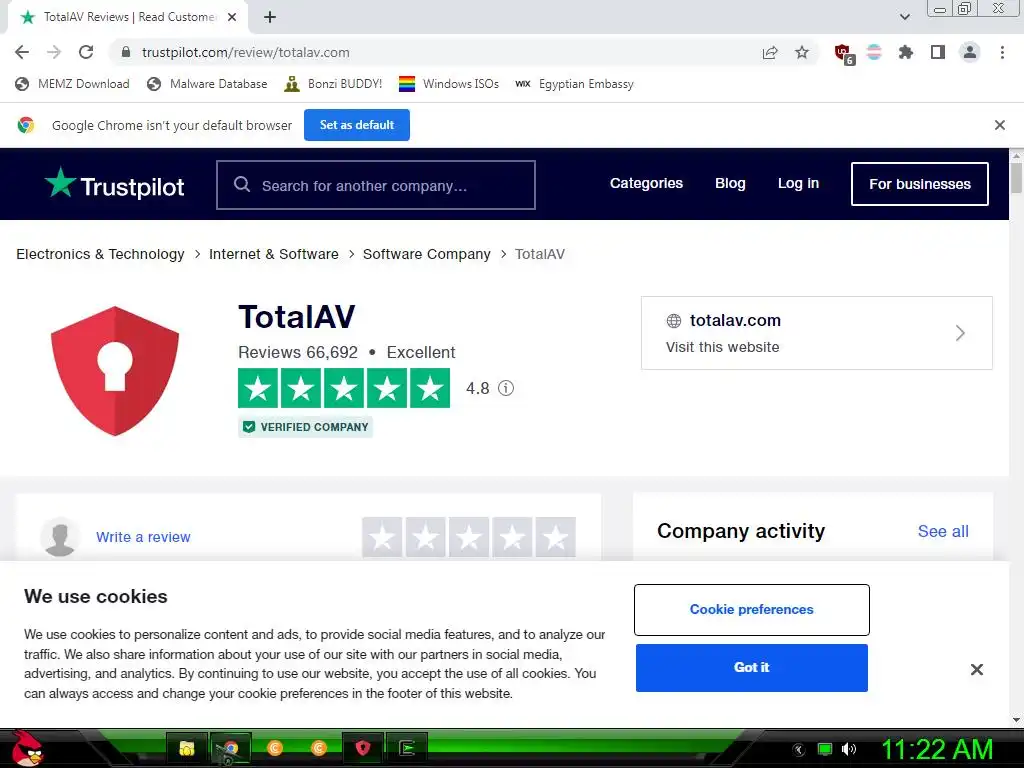Click the first orange C taskbar icon
This screenshot has height=768, width=1024.
click(x=275, y=748)
